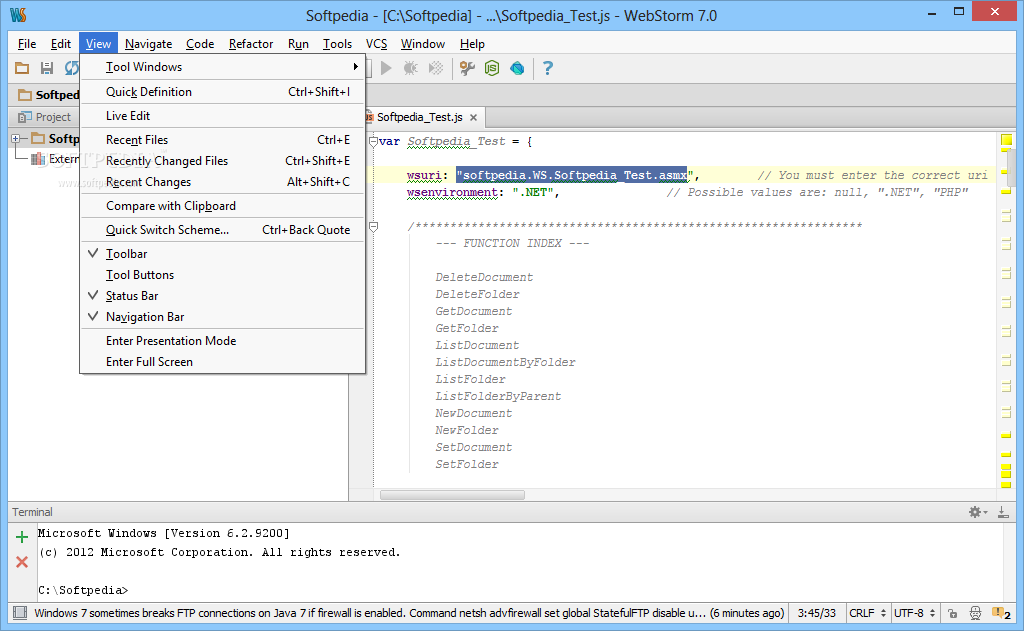
Task: Open the Navigate menu
Action: [x=148, y=44]
